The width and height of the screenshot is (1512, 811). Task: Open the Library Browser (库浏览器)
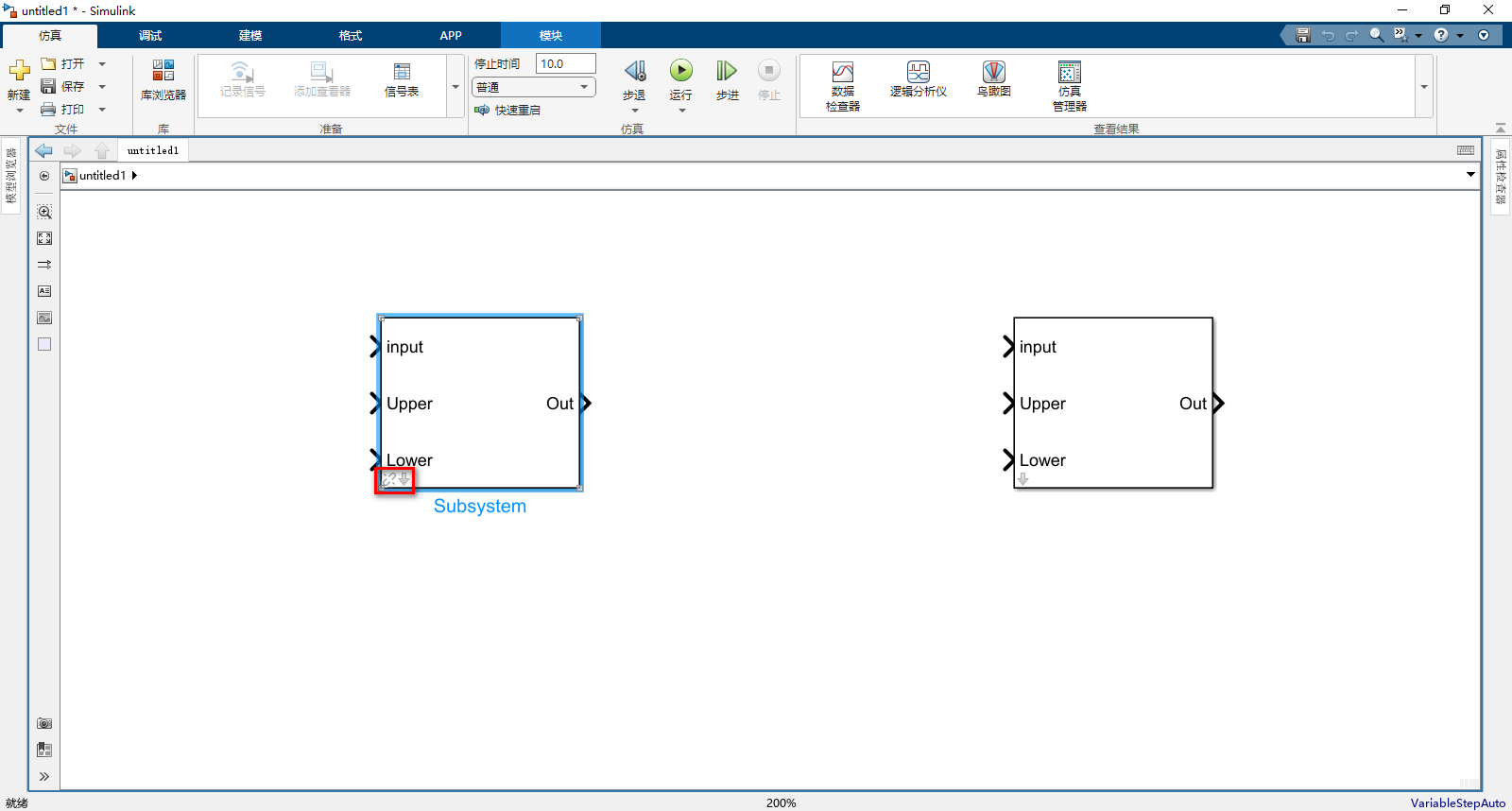163,80
